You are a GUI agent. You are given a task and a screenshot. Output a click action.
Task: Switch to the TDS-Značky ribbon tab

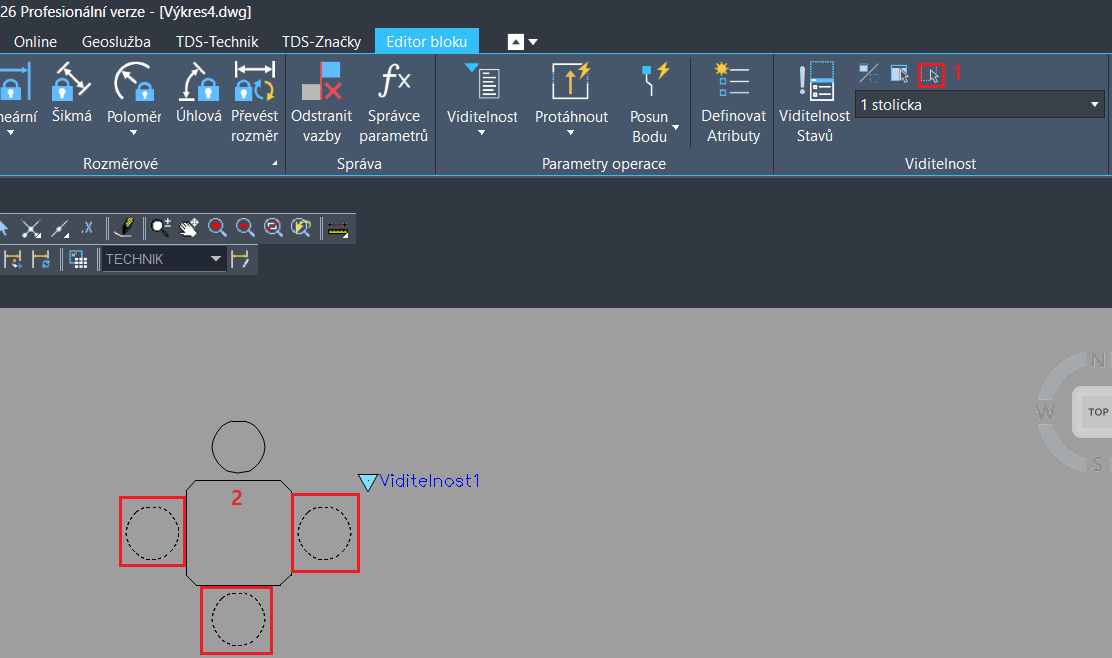point(321,41)
